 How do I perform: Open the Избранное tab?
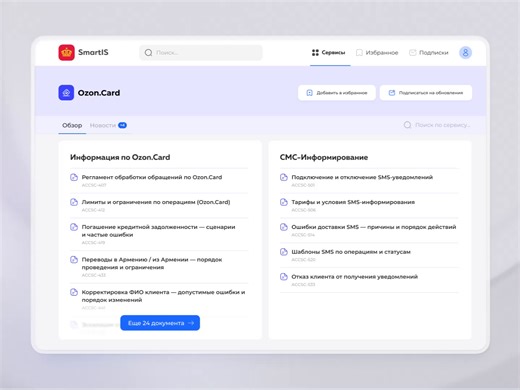tap(377, 53)
